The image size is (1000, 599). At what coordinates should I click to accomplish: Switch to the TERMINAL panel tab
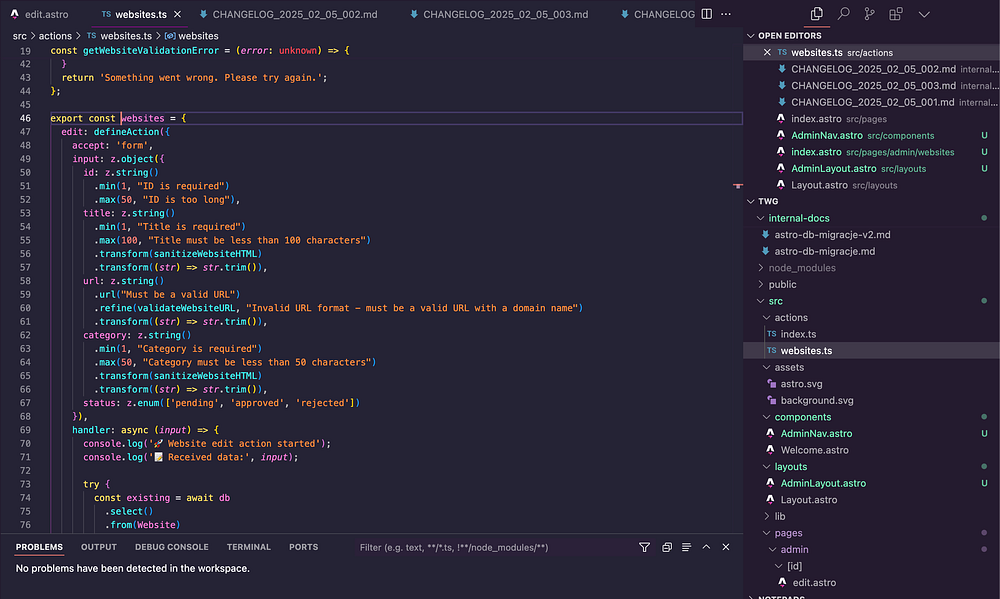(248, 547)
